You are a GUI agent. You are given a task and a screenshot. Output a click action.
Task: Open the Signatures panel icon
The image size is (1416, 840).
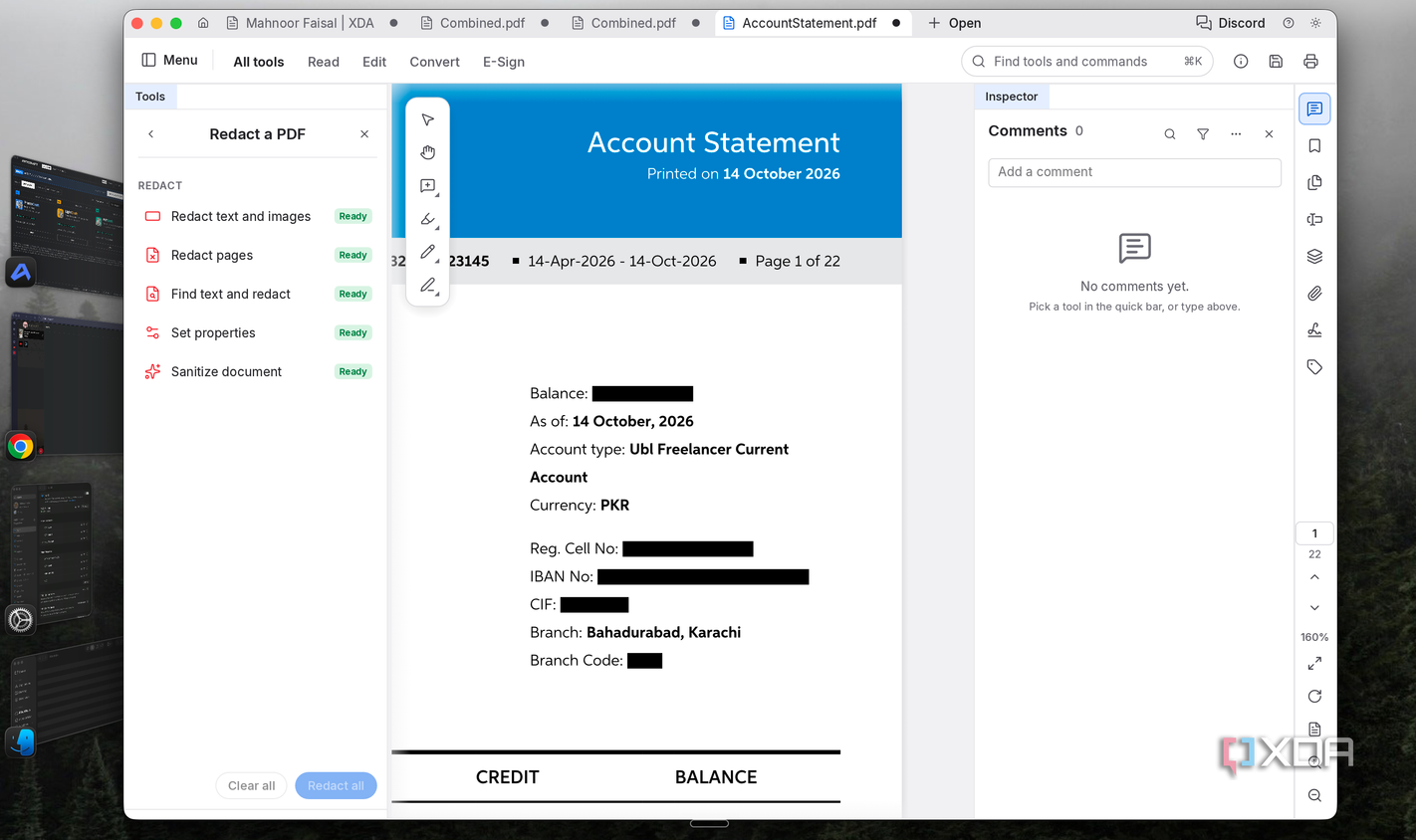click(x=1314, y=330)
